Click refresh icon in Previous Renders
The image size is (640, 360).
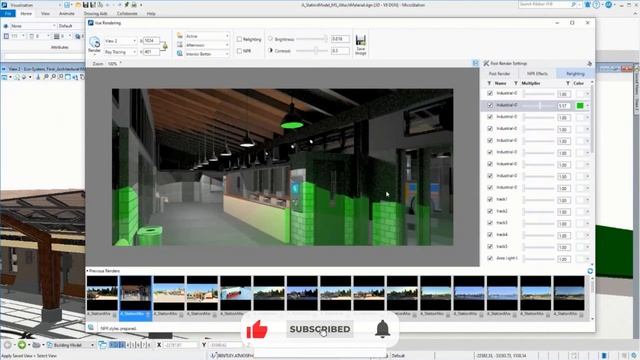click(590, 271)
